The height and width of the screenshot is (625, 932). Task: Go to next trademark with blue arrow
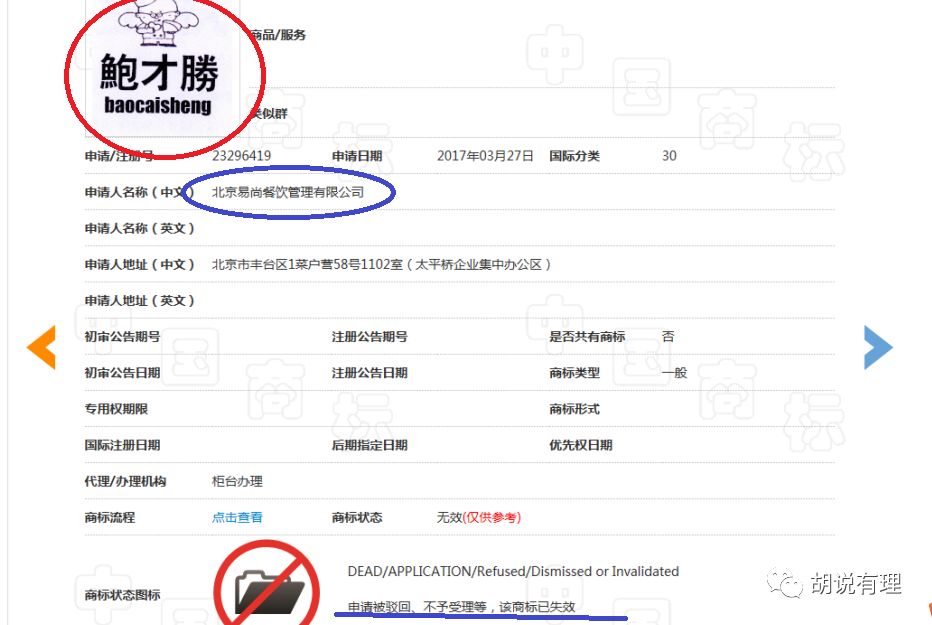[x=878, y=348]
